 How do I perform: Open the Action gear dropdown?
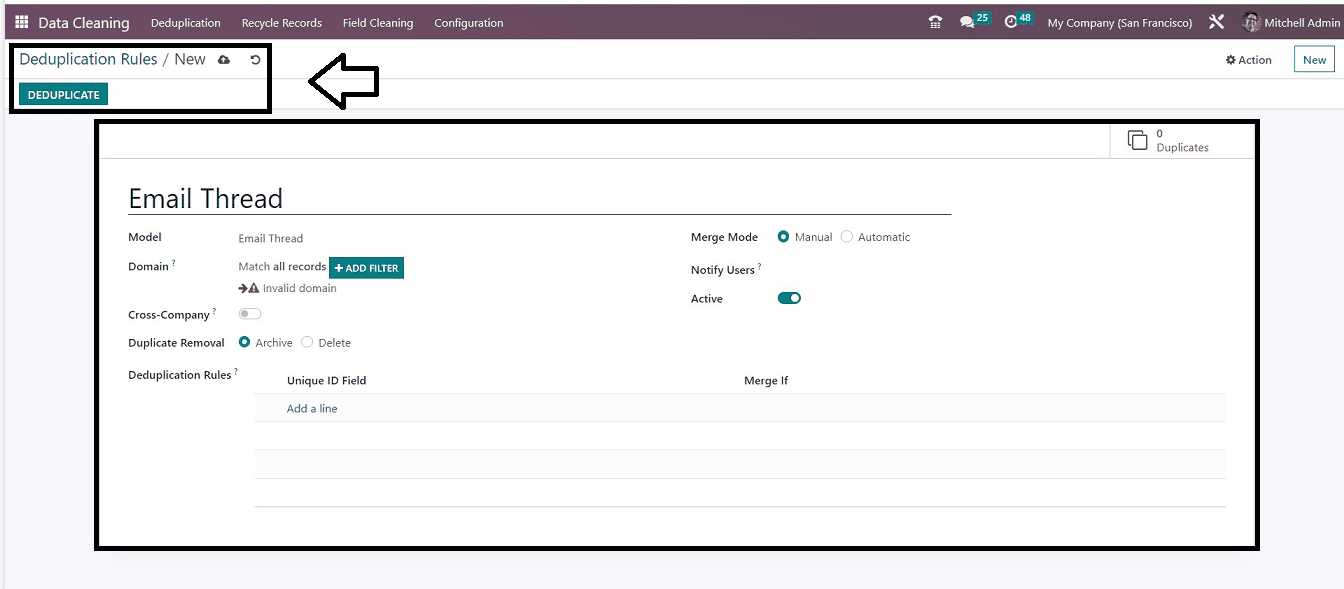click(x=1249, y=60)
